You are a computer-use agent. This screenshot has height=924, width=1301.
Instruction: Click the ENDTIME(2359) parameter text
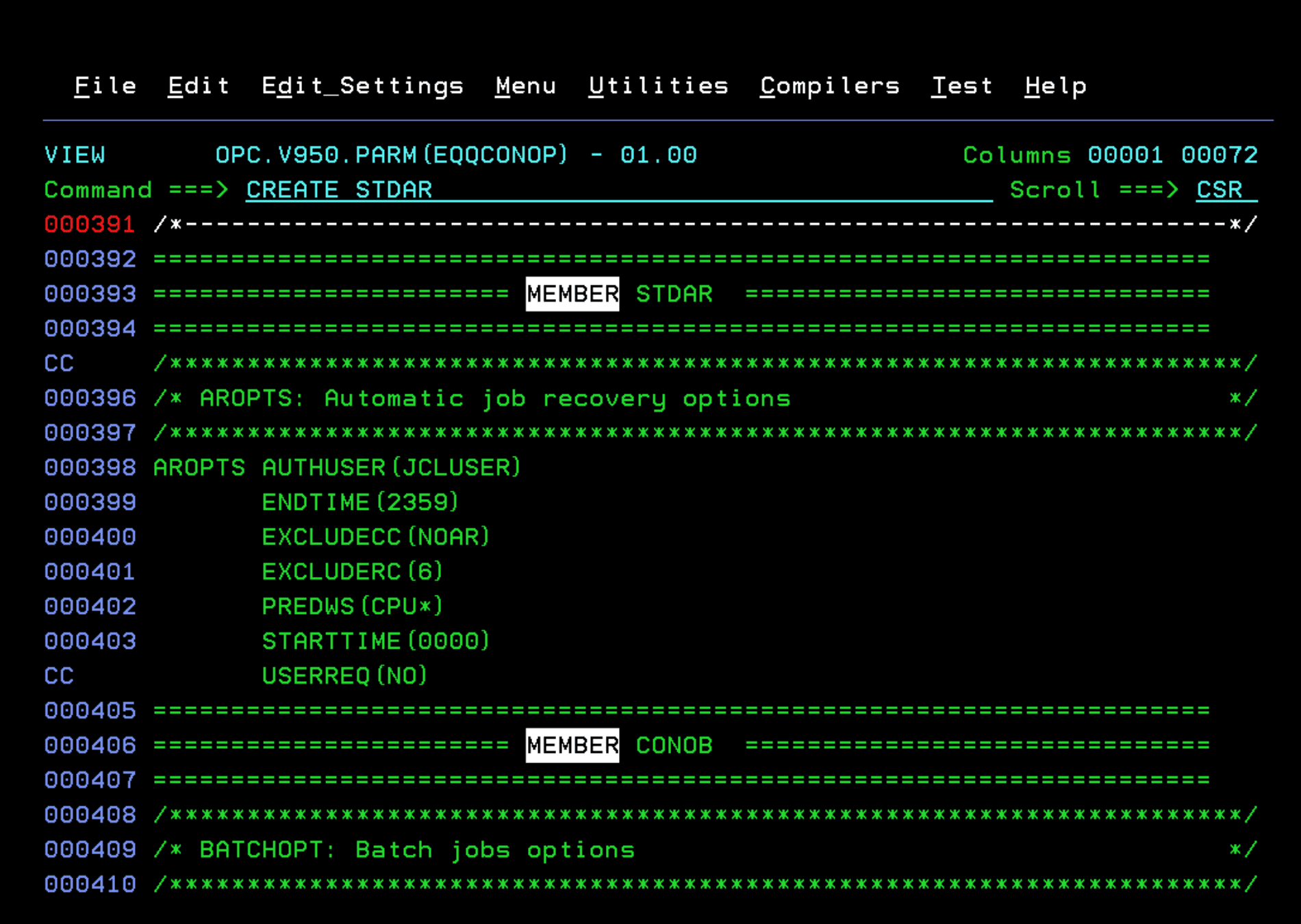(x=361, y=502)
